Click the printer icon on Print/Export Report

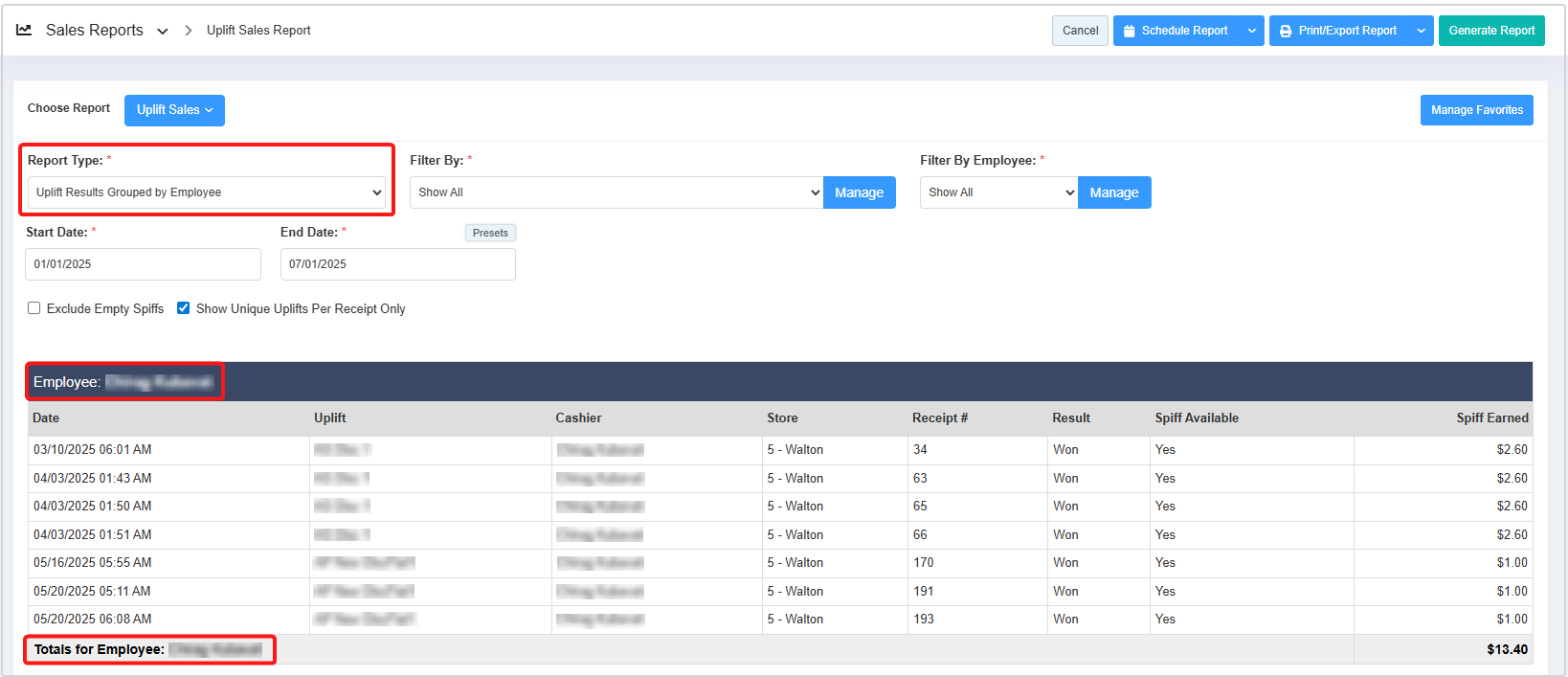point(1286,31)
